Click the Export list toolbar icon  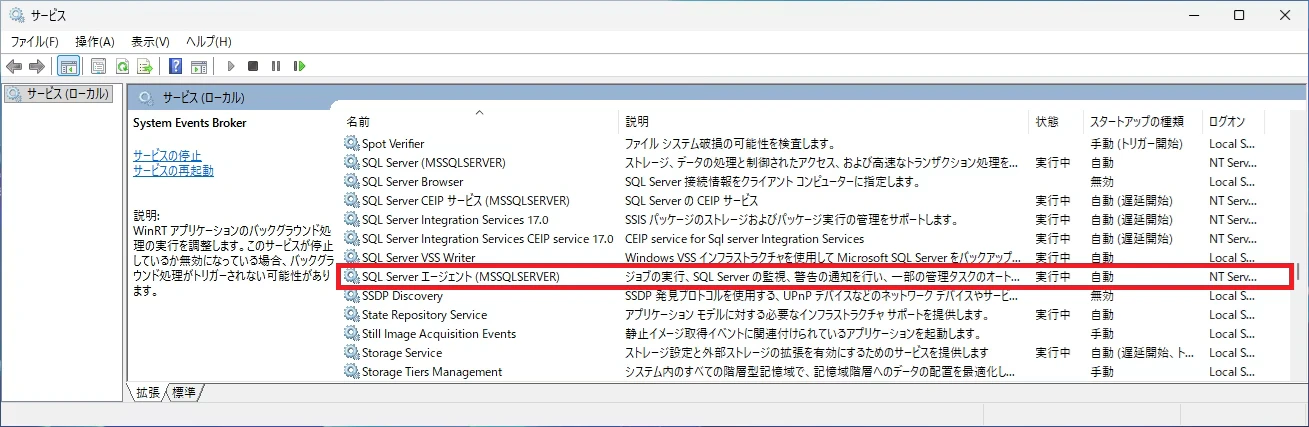(x=145, y=67)
